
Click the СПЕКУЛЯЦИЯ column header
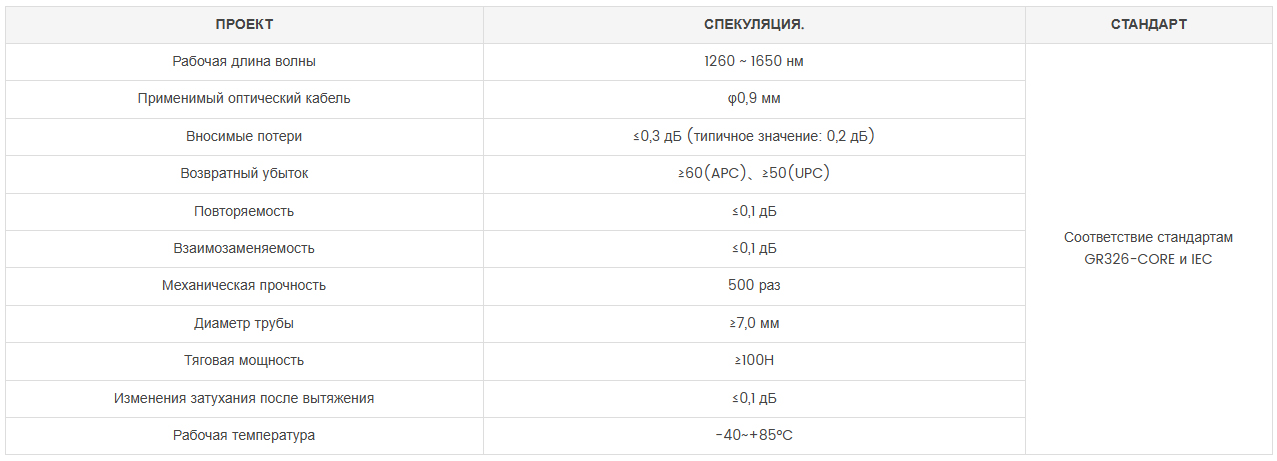pyautogui.click(x=754, y=24)
